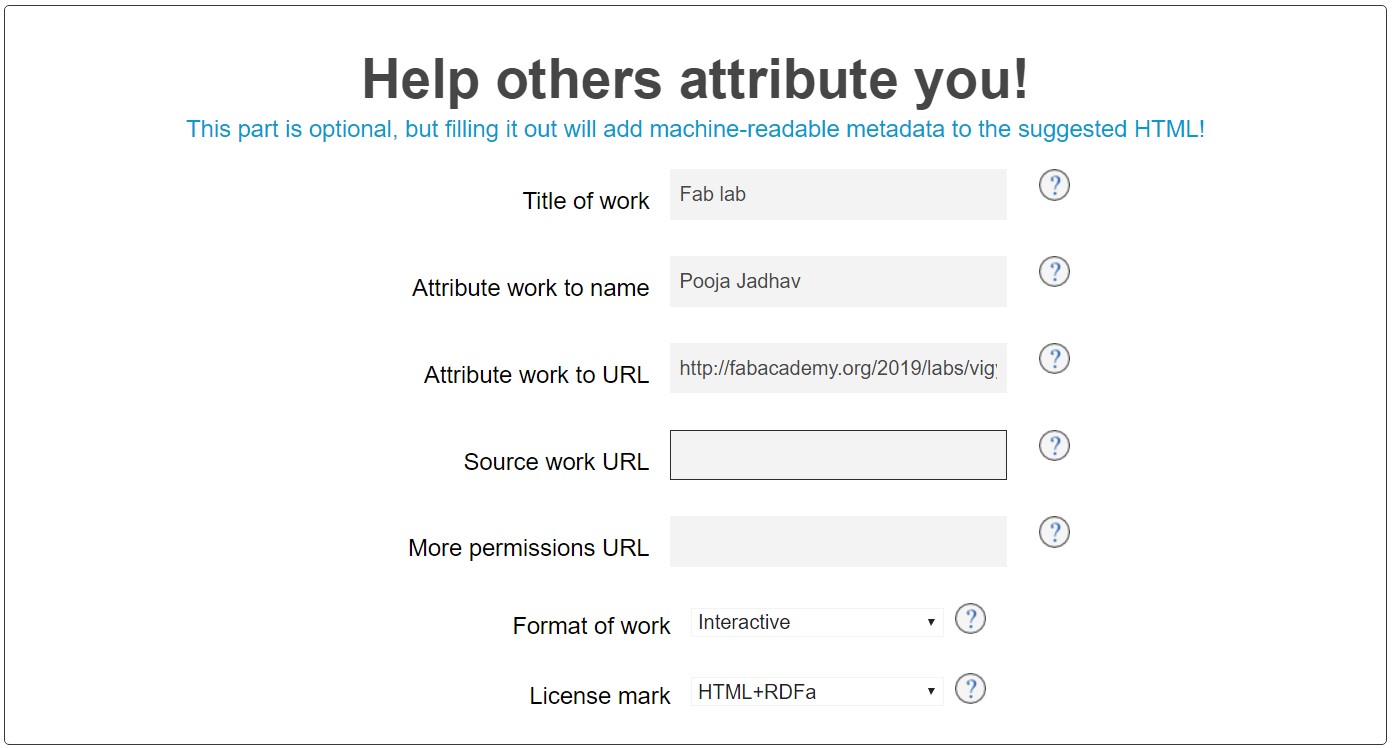Open the Format of work dropdown showing Interactive
Screen dimensions: 1392x748
(816, 623)
